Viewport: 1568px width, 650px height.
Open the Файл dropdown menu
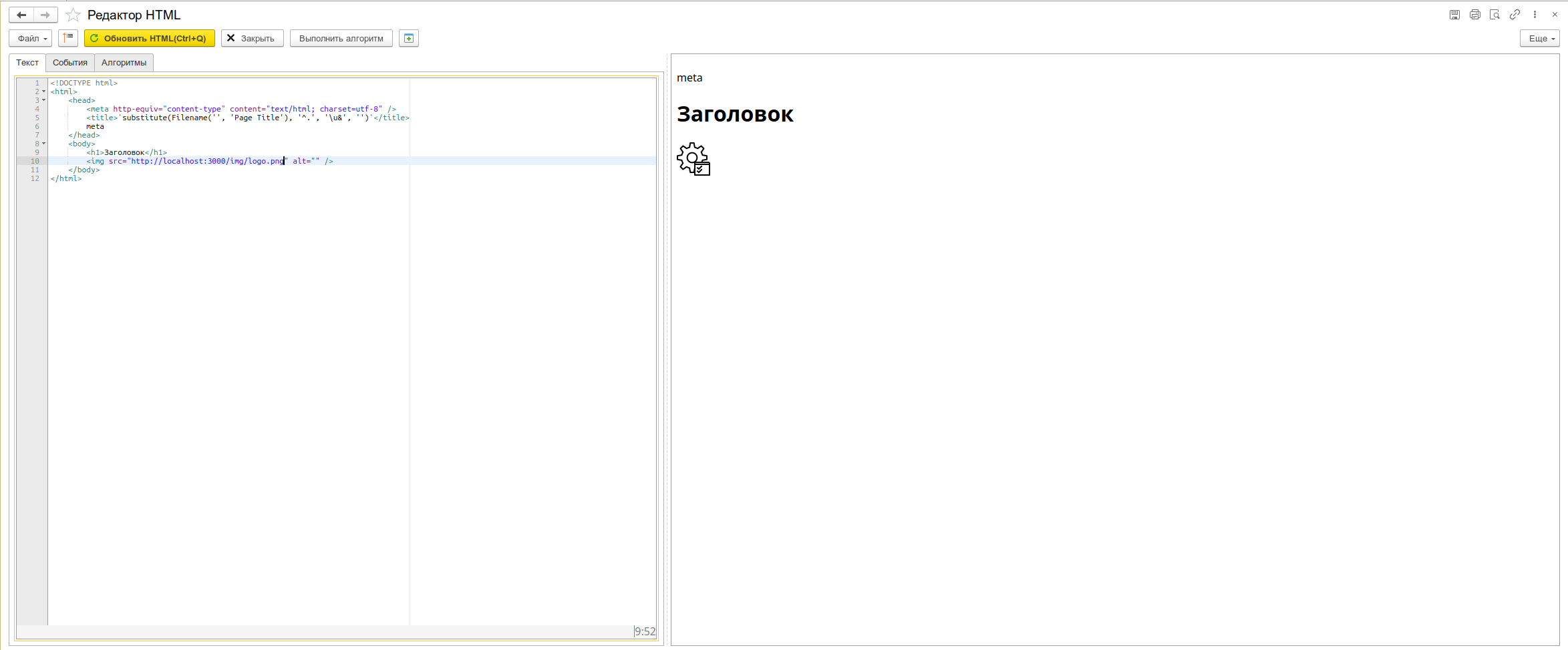pyautogui.click(x=31, y=38)
